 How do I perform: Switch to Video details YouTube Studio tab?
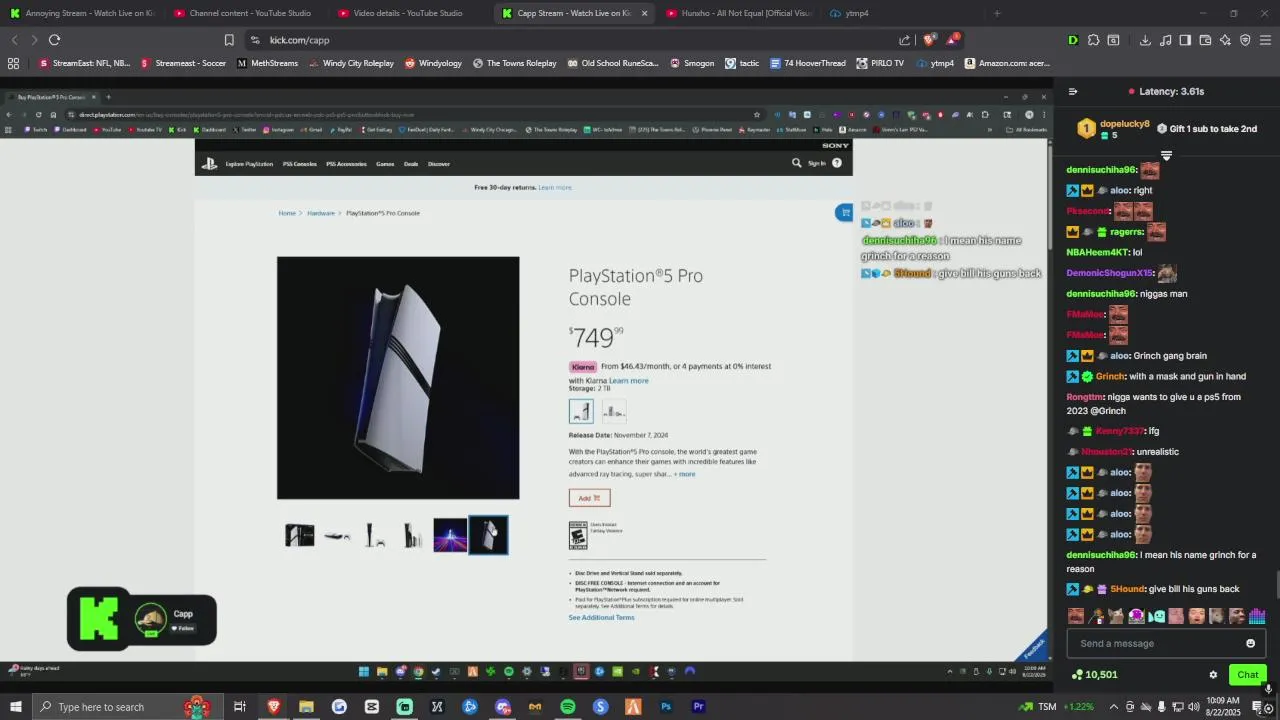click(408, 13)
